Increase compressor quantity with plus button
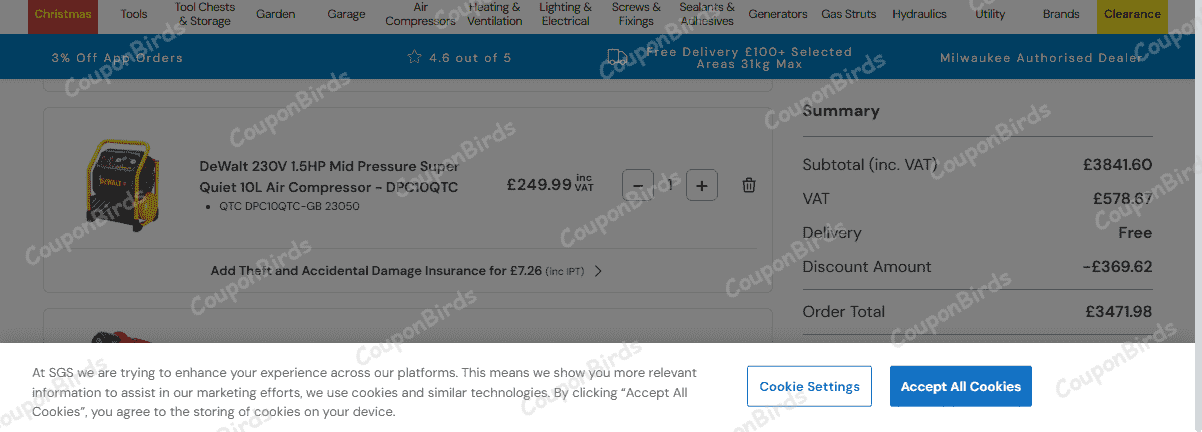Screen dimensions: 1202x432 coord(702,185)
